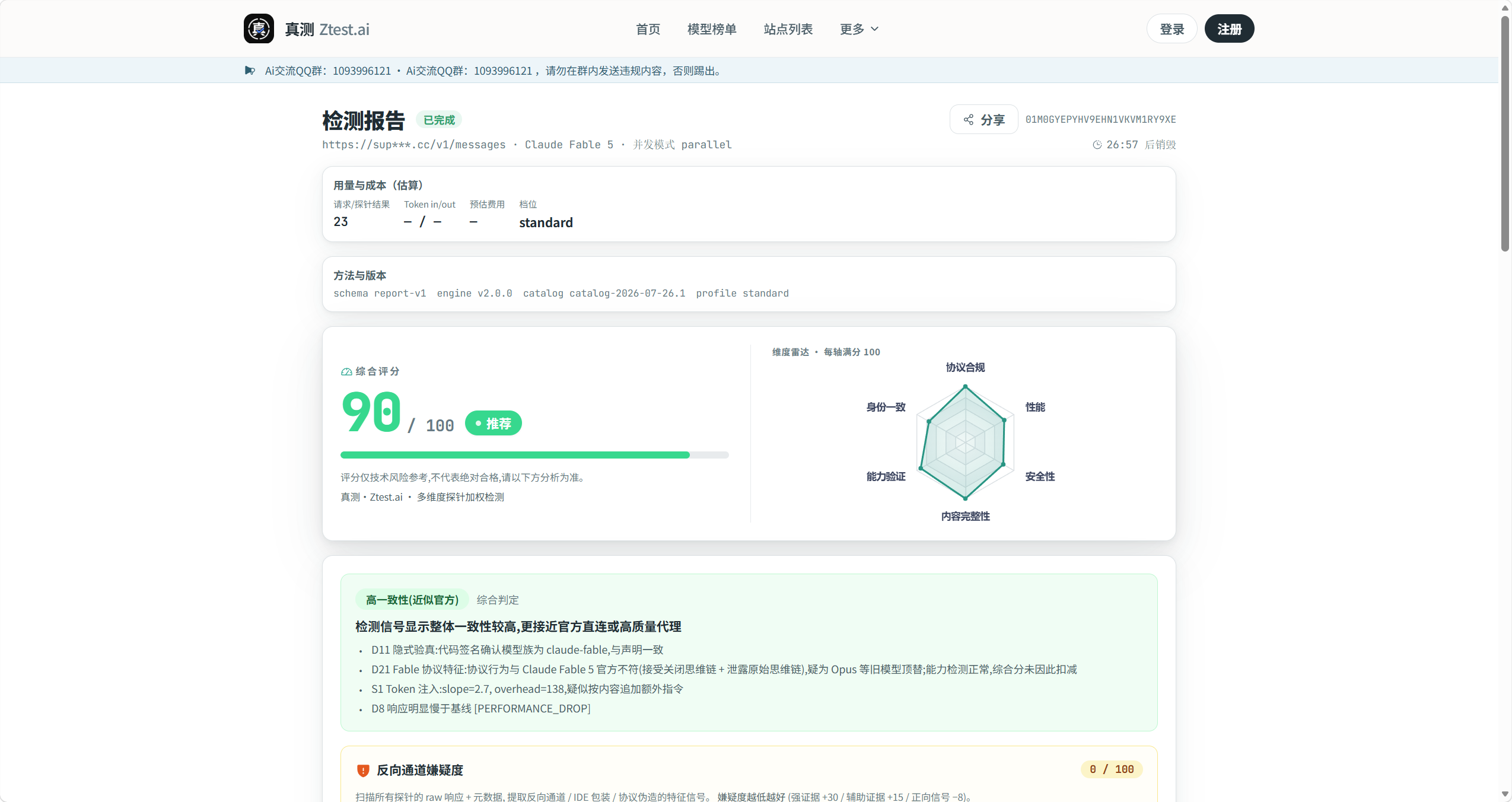Click the 综合判定 label
The width and height of the screenshot is (1512, 802).
(x=498, y=600)
